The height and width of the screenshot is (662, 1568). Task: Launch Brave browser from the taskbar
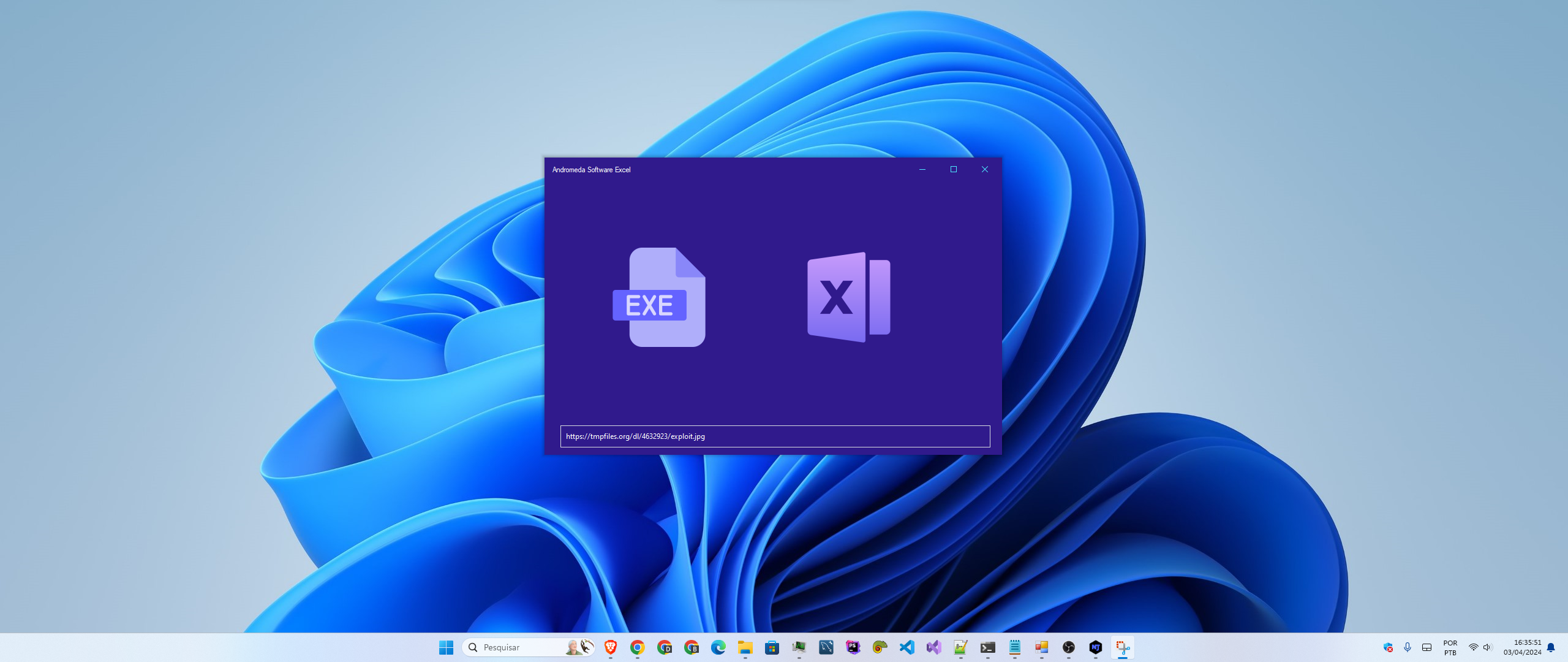(x=609, y=647)
